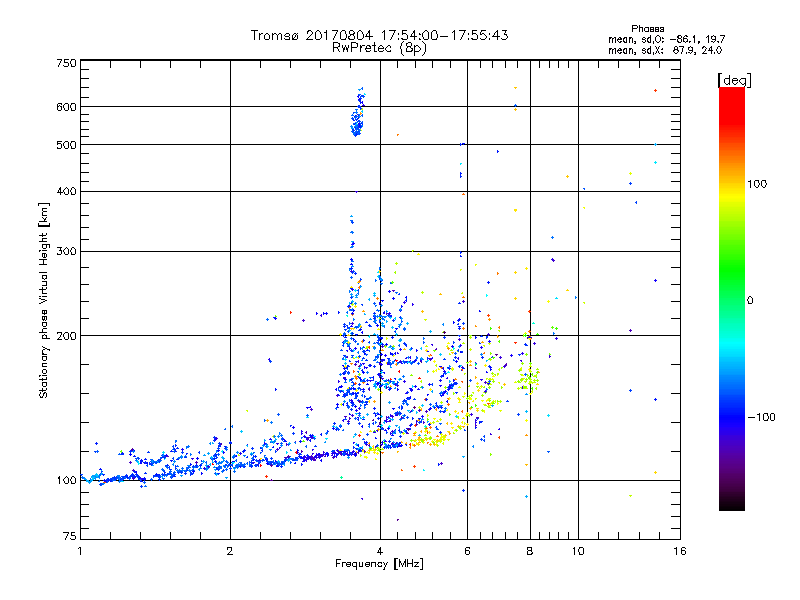Click the x-axis '6' tick label

click(467, 551)
